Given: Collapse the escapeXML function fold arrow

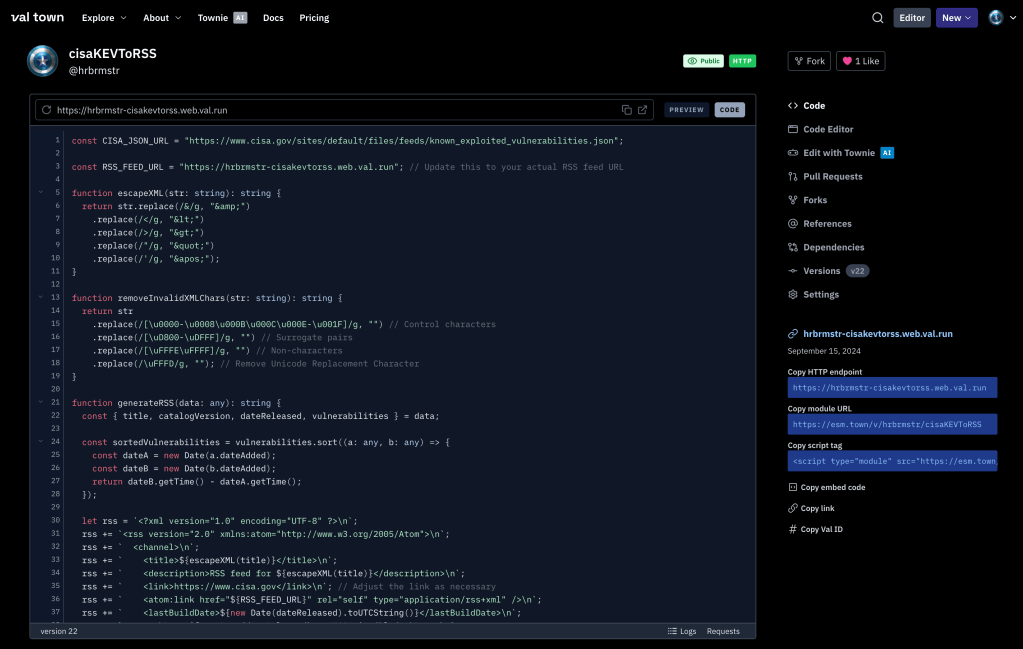Looking at the screenshot, I should [x=41, y=192].
